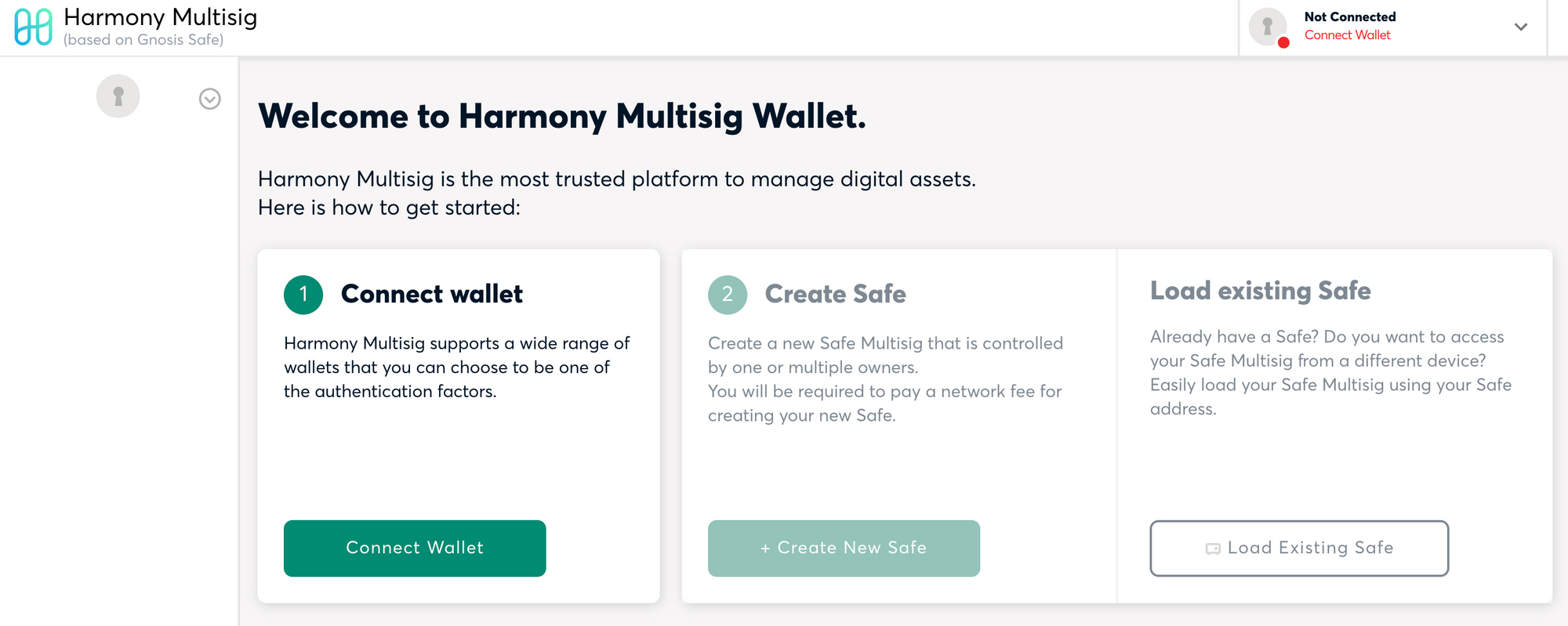The image size is (1568, 626).
Task: Click the Create Safe card heading
Action: pyautogui.click(x=835, y=294)
